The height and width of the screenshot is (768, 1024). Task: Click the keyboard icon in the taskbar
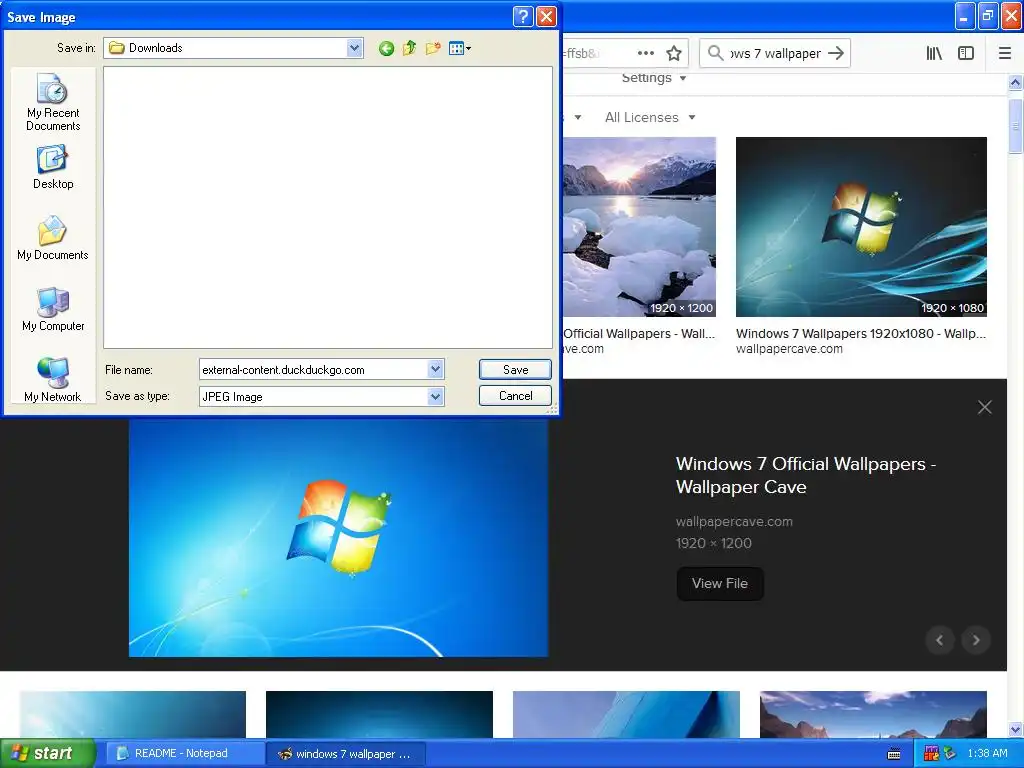point(894,754)
